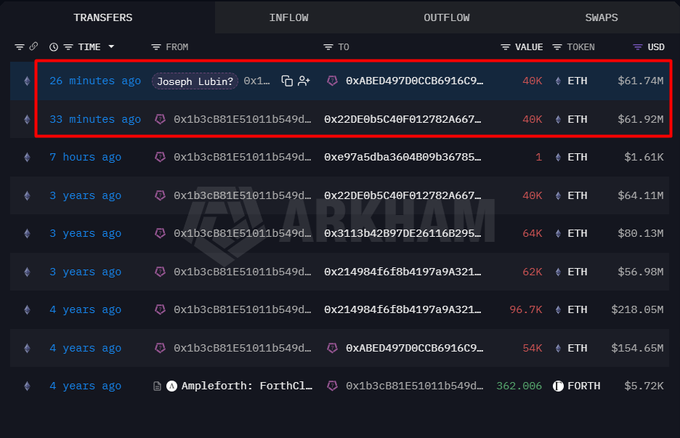The width and height of the screenshot is (680, 438).
Task: Click Ethereum chain icon in 33 minutes row
Action: coord(27,119)
